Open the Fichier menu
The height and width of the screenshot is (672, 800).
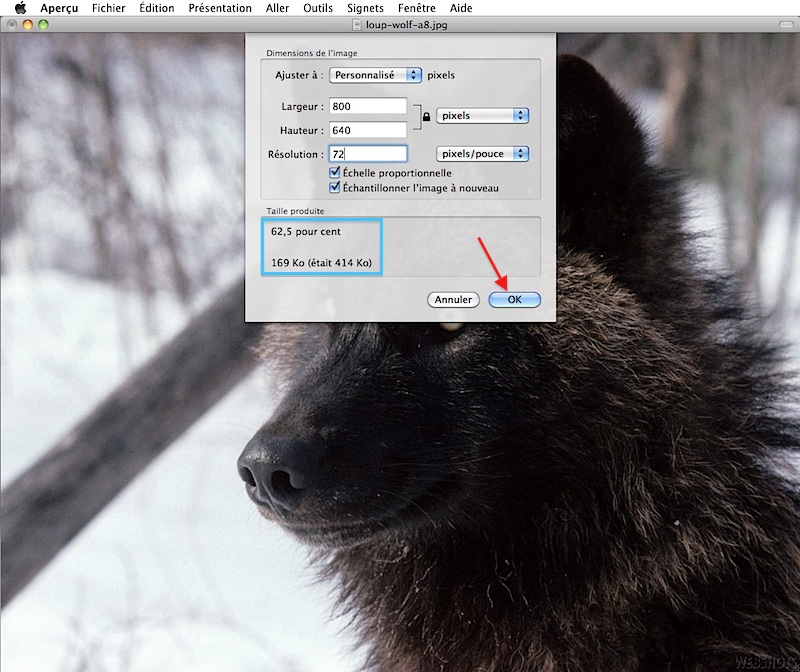pos(108,8)
